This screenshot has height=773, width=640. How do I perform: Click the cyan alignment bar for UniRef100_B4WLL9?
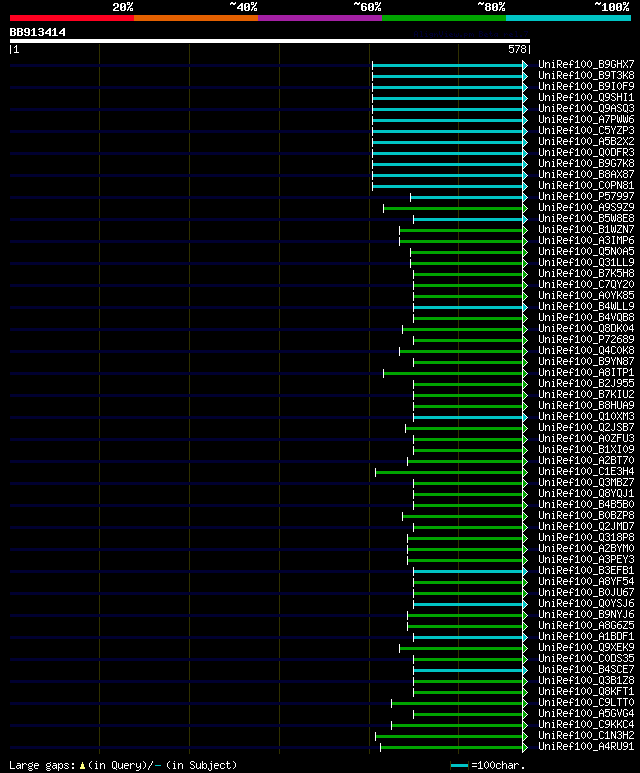pyautogui.click(x=468, y=308)
